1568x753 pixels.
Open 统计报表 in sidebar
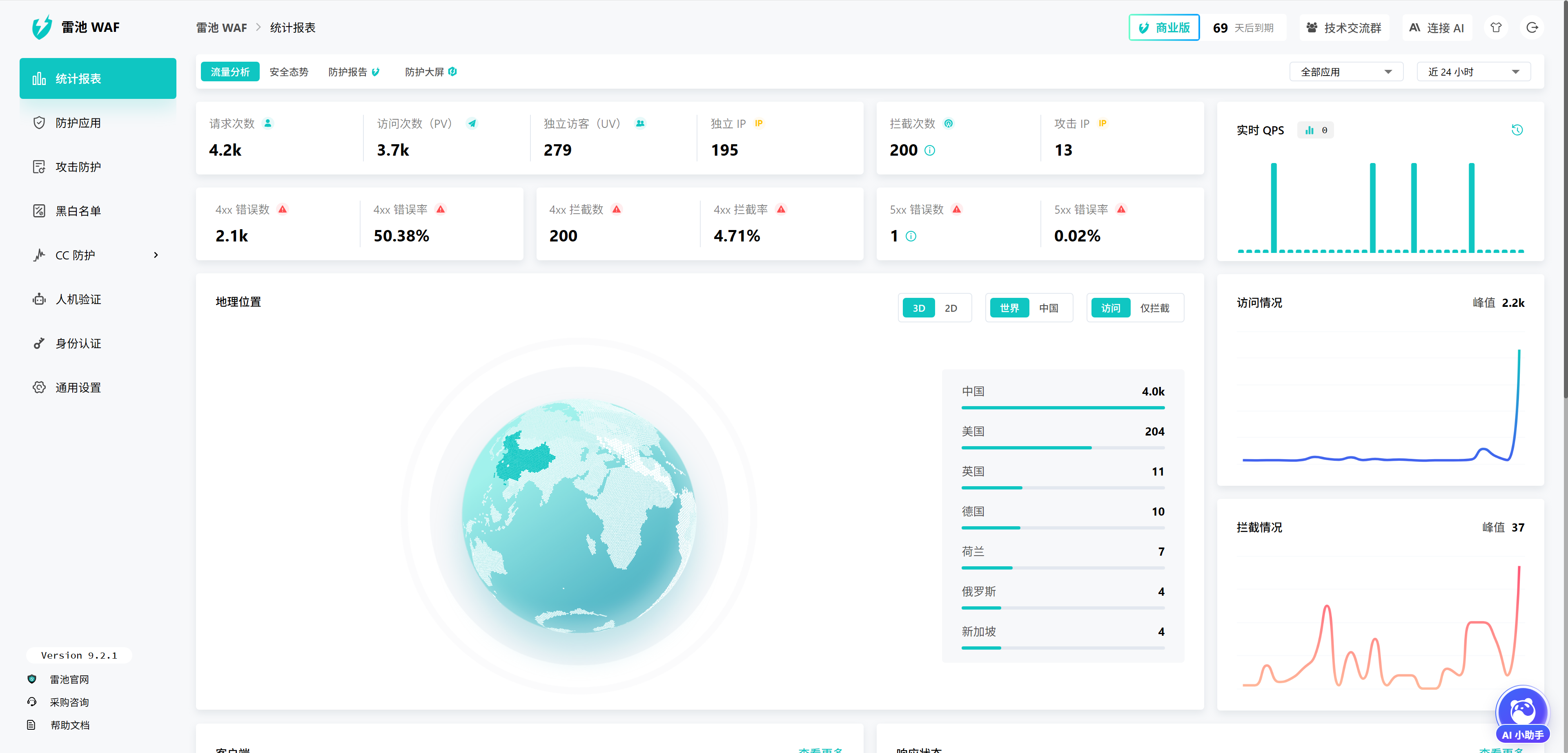[98, 78]
